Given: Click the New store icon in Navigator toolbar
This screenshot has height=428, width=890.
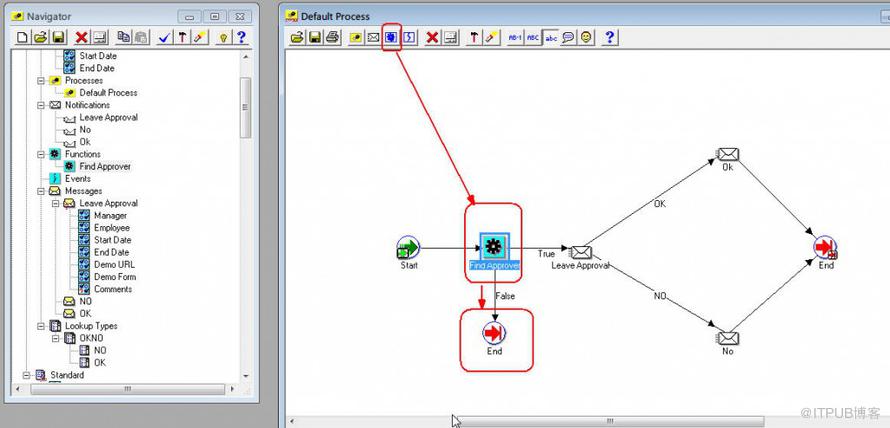Looking at the screenshot, I should click(22, 37).
